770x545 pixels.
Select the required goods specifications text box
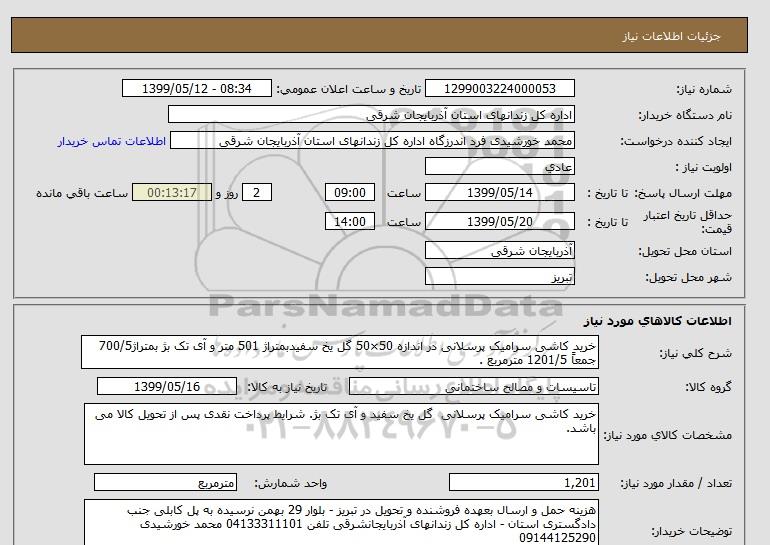click(x=341, y=434)
